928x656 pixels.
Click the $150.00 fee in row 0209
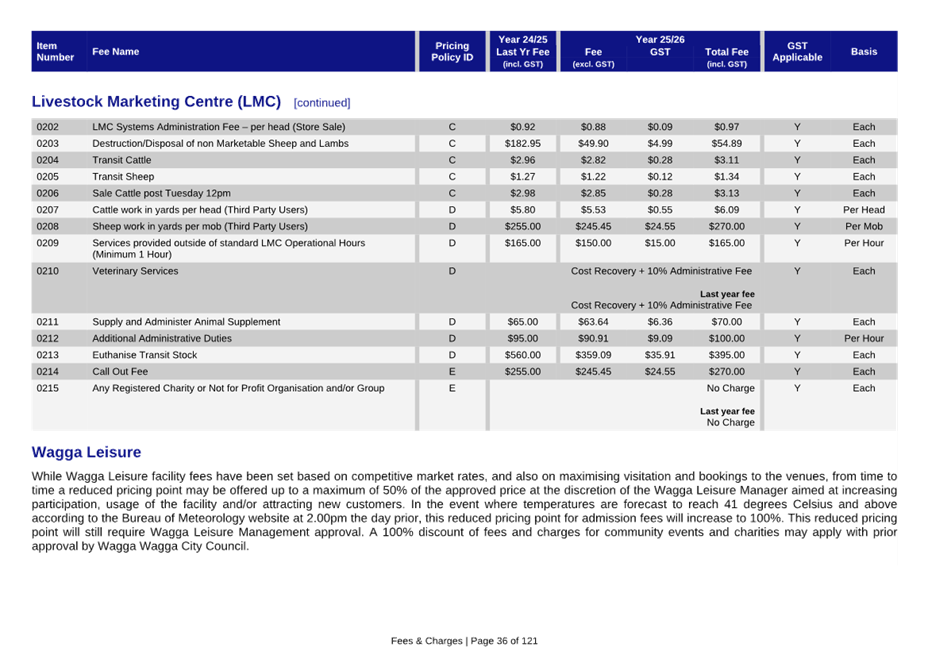click(x=593, y=243)
